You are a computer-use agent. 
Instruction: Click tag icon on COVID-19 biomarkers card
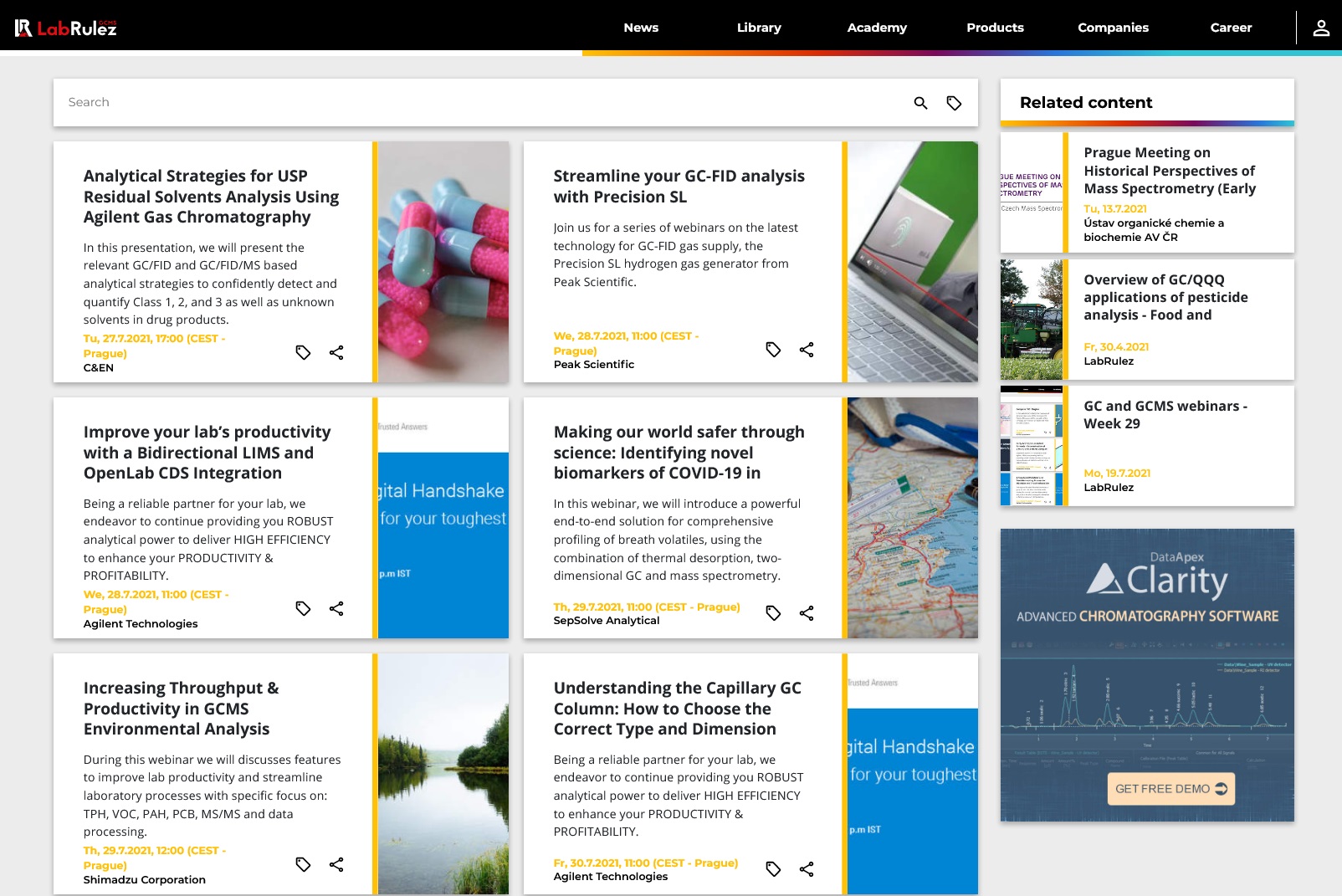773,613
